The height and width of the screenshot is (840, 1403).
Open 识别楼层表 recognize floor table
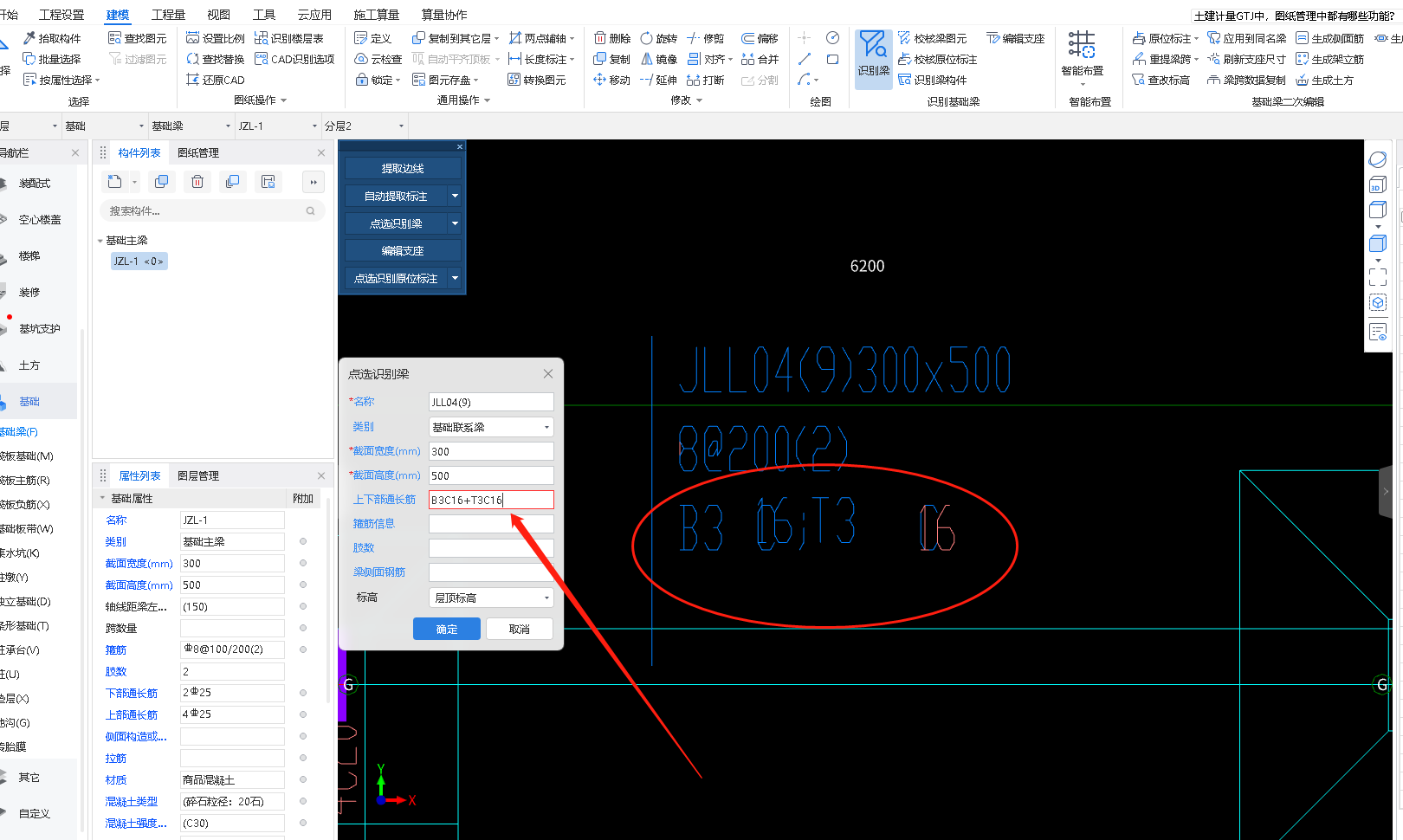(x=288, y=38)
